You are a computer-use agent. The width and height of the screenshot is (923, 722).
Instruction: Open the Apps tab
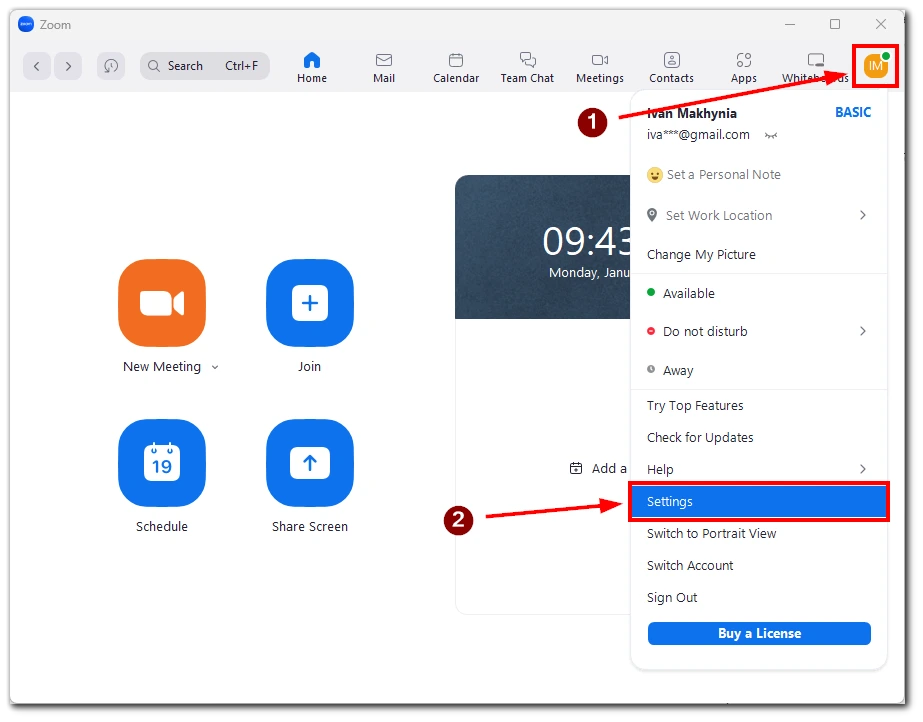click(743, 68)
